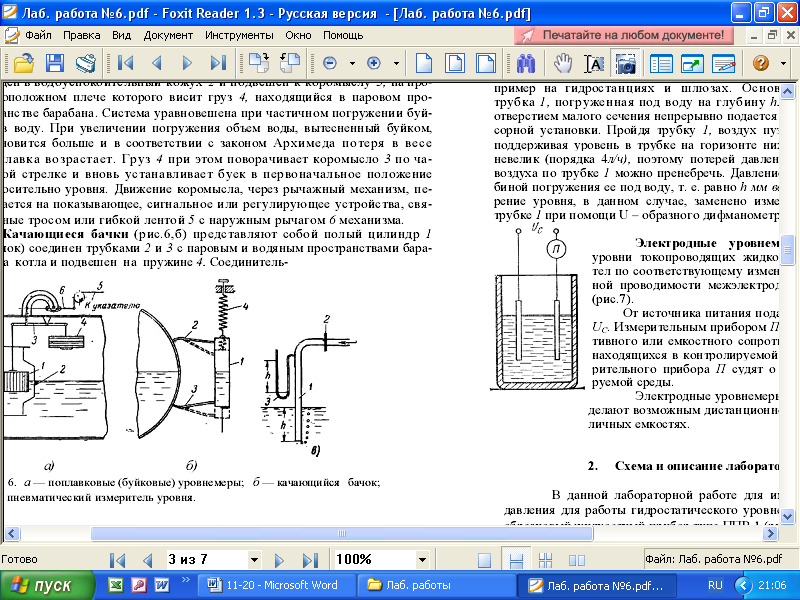The height and width of the screenshot is (600, 800).
Task: Set Actual Size page view icon
Action: pyautogui.click(x=424, y=63)
